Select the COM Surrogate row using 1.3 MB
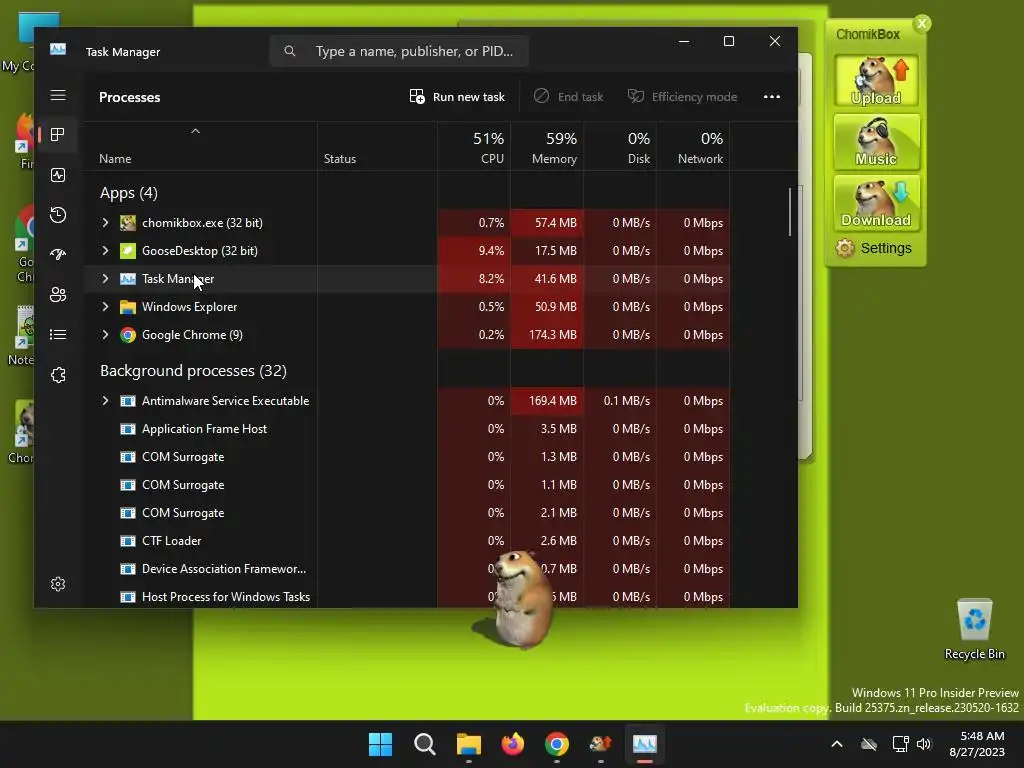This screenshot has width=1024, height=768. pyautogui.click(x=407, y=457)
